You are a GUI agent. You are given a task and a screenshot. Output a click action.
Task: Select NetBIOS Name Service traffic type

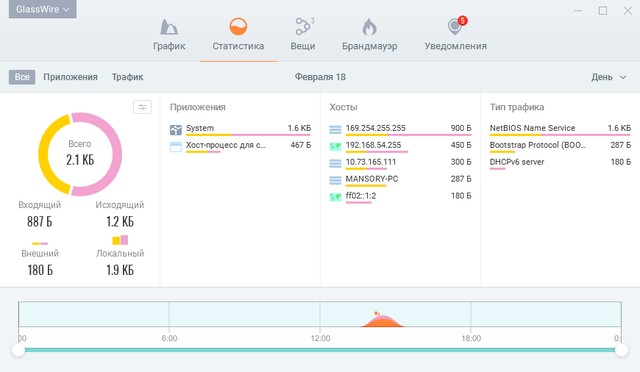point(560,129)
